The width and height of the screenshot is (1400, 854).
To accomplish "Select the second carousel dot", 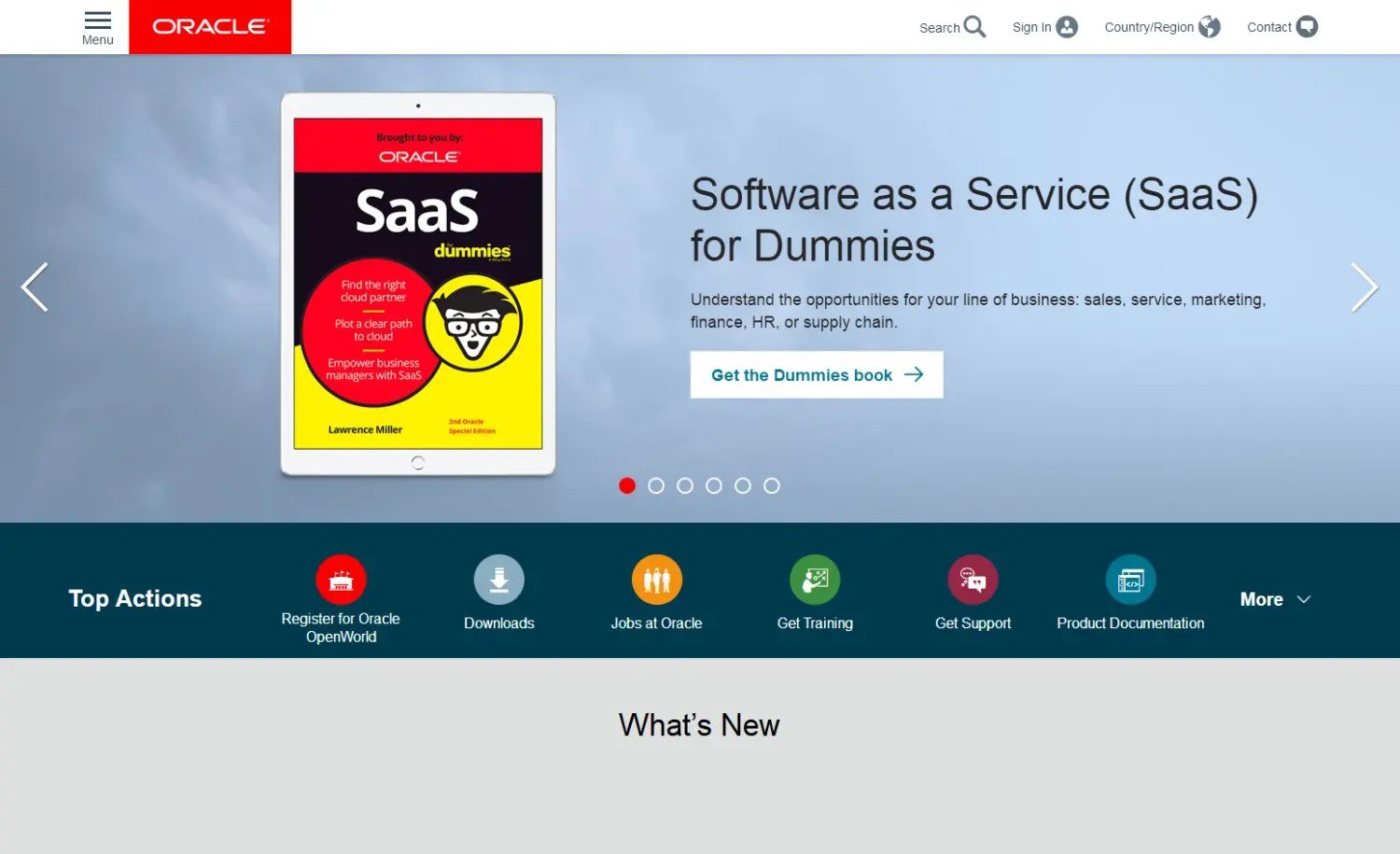I will pyautogui.click(x=656, y=485).
